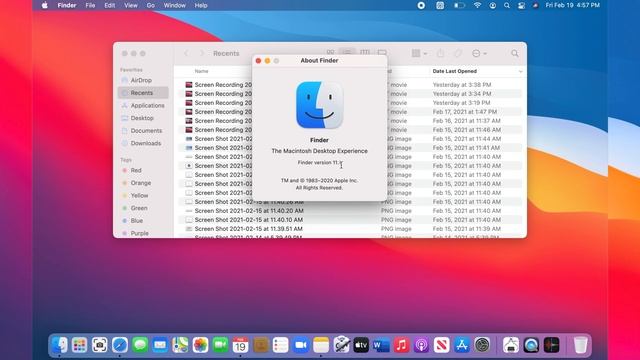This screenshot has width=640, height=360.
Task: Open Safari from the Dock
Action: 120,345
